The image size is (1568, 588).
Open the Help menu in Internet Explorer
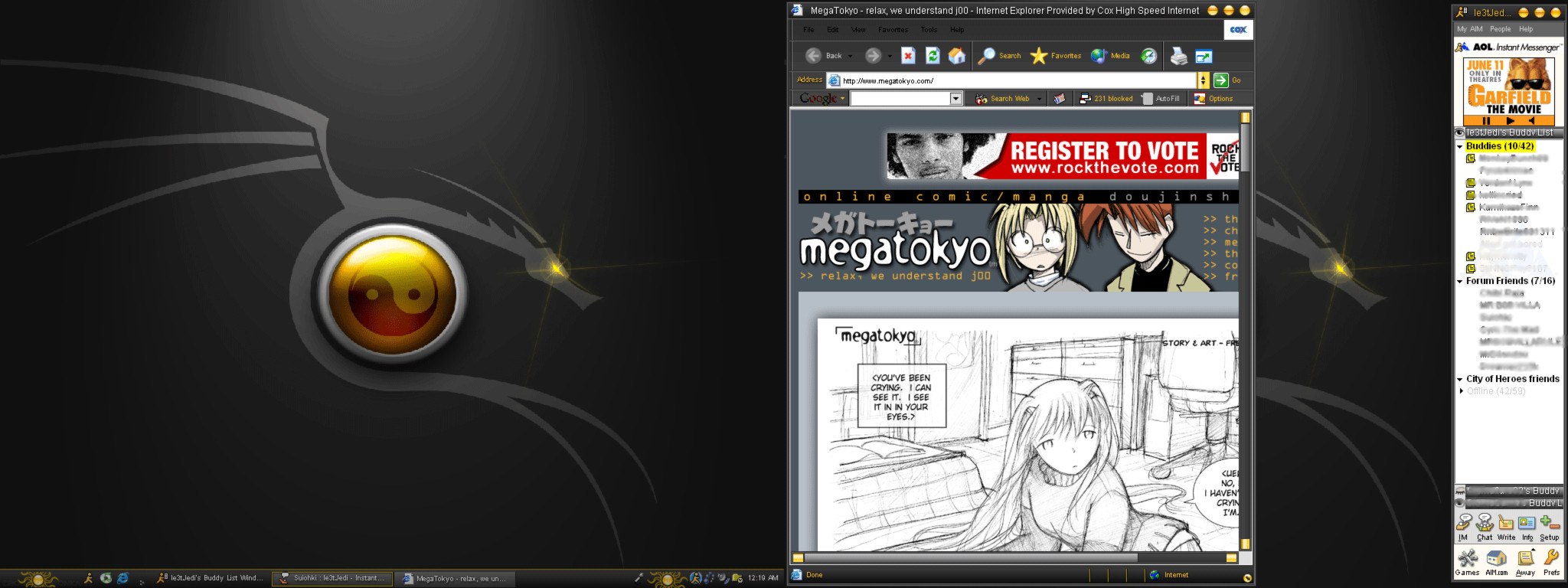click(x=957, y=30)
